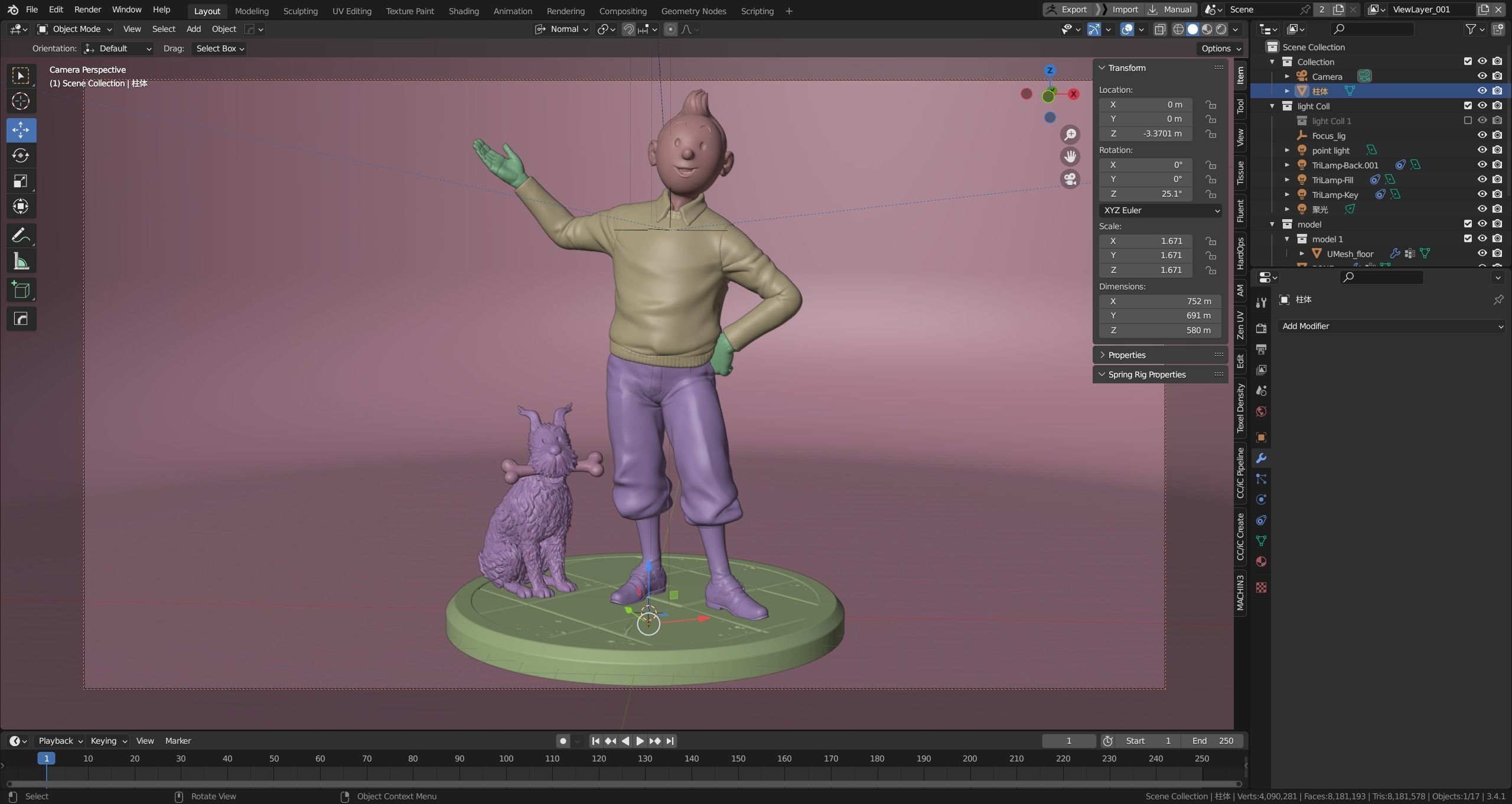This screenshot has height=804, width=1512.
Task: Uncheck the light Coll collection checkbox
Action: click(x=1467, y=106)
